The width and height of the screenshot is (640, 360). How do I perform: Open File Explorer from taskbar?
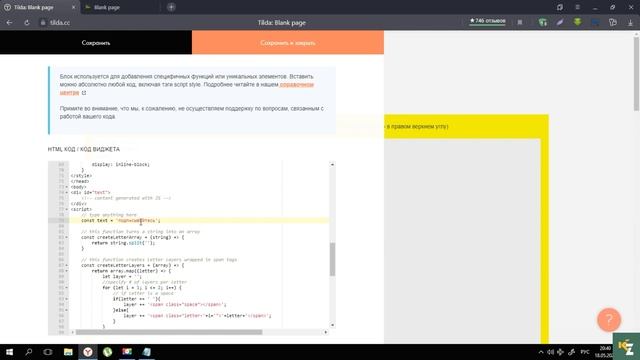point(68,352)
